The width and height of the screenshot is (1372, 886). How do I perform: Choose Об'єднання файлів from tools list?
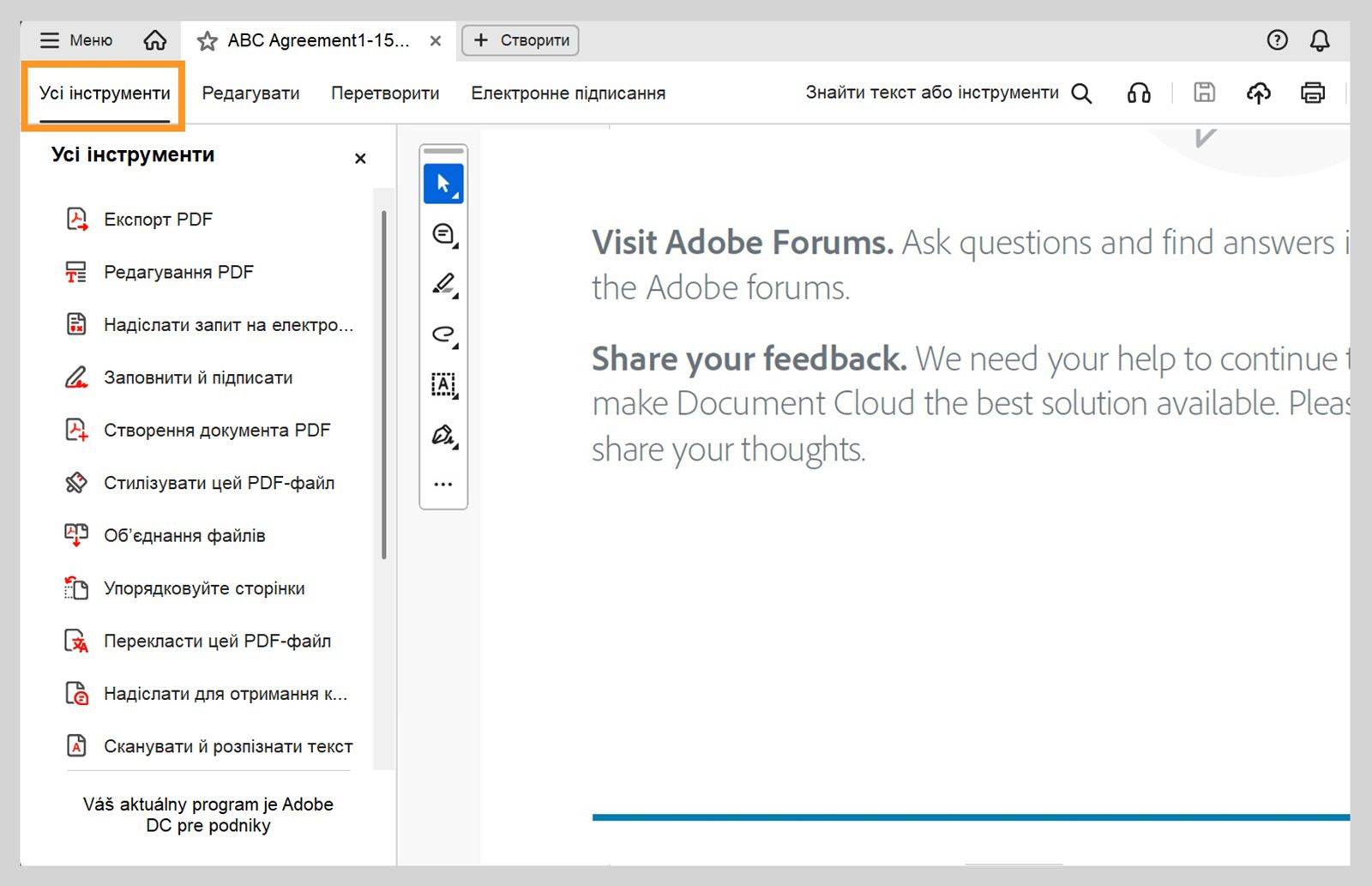pos(184,536)
